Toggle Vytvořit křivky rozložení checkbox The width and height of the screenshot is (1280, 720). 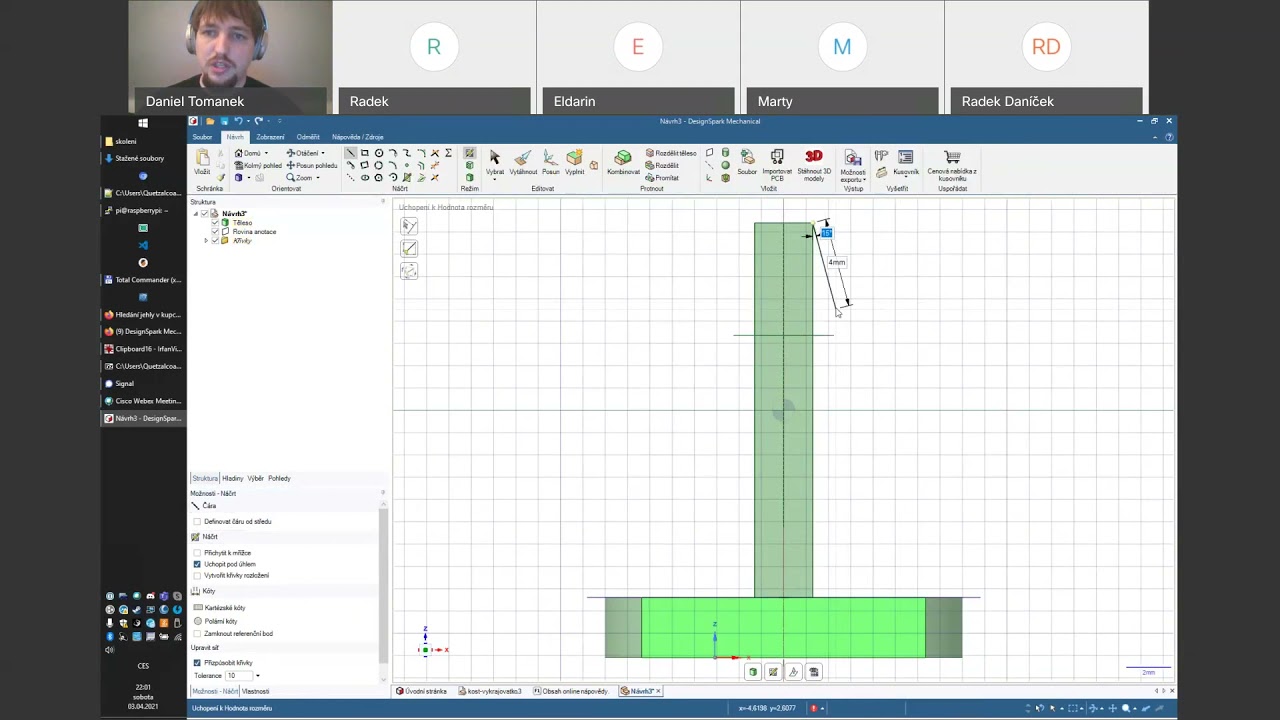tap(197, 576)
